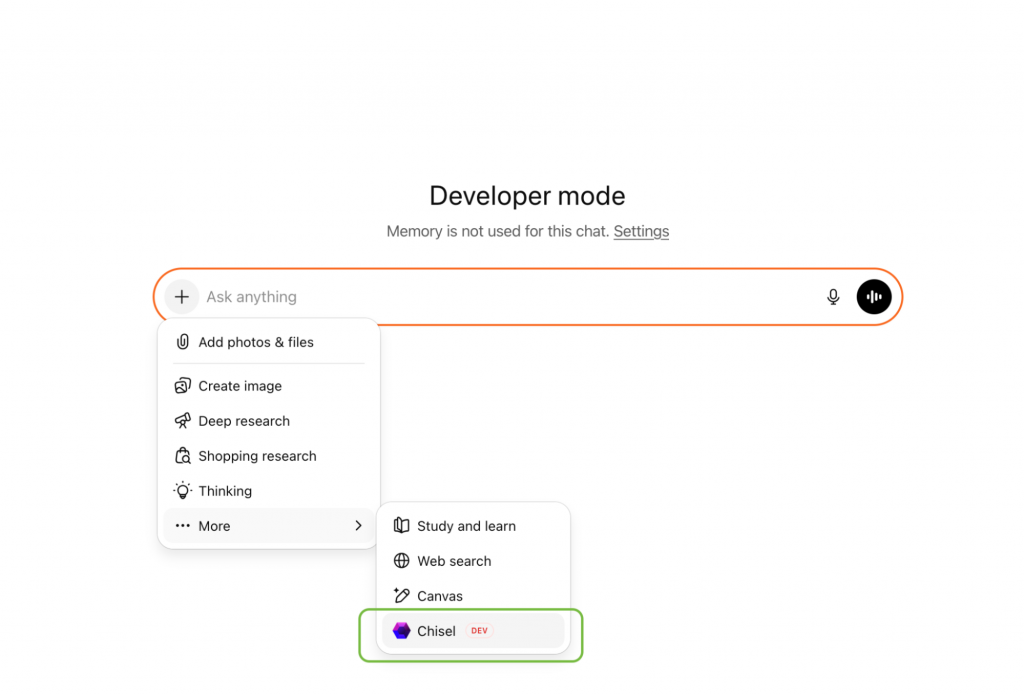
Task: Launch voice mode with the black waveform button
Action: coord(874,297)
